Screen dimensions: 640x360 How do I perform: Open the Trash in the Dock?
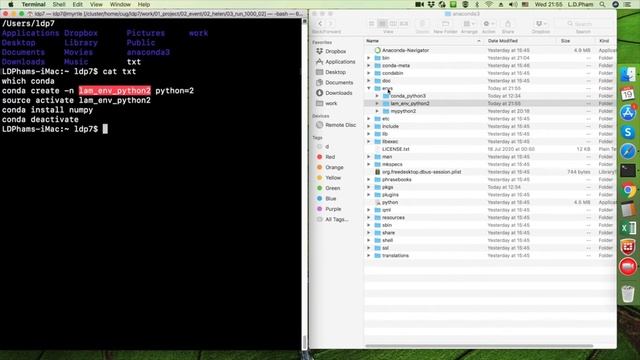[x=628, y=294]
